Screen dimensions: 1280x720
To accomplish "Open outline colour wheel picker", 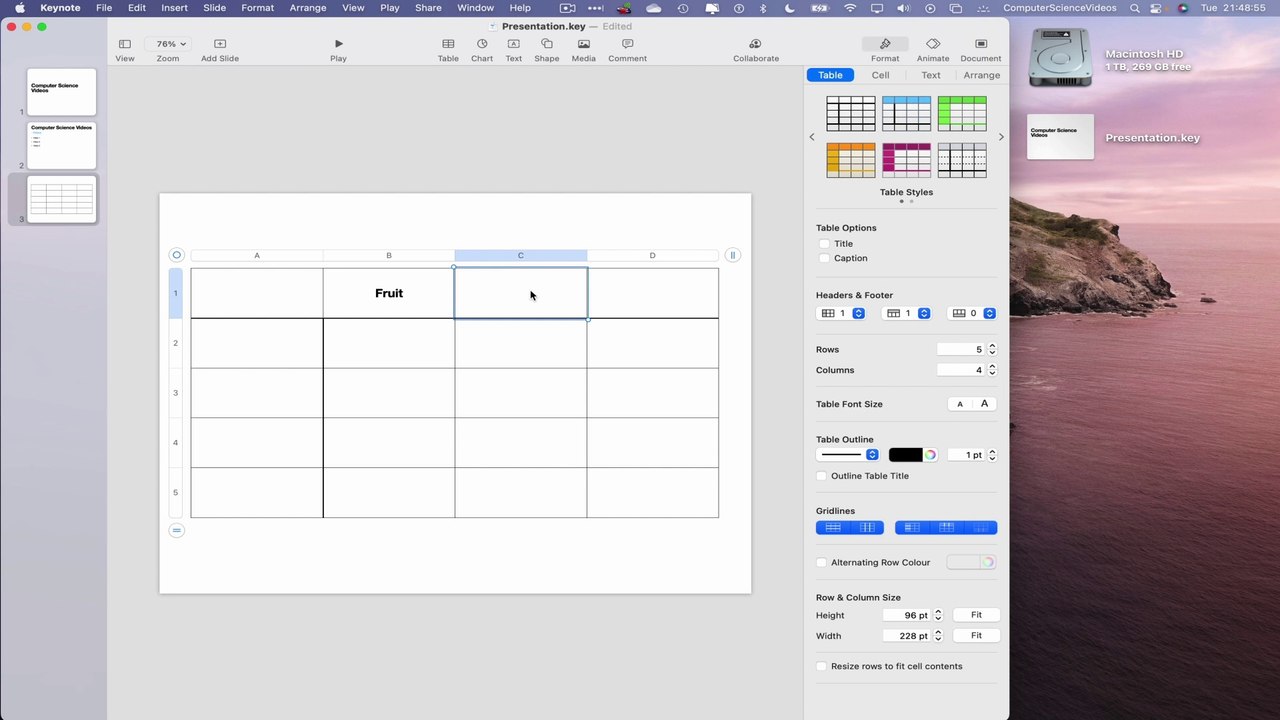I will pos(930,455).
